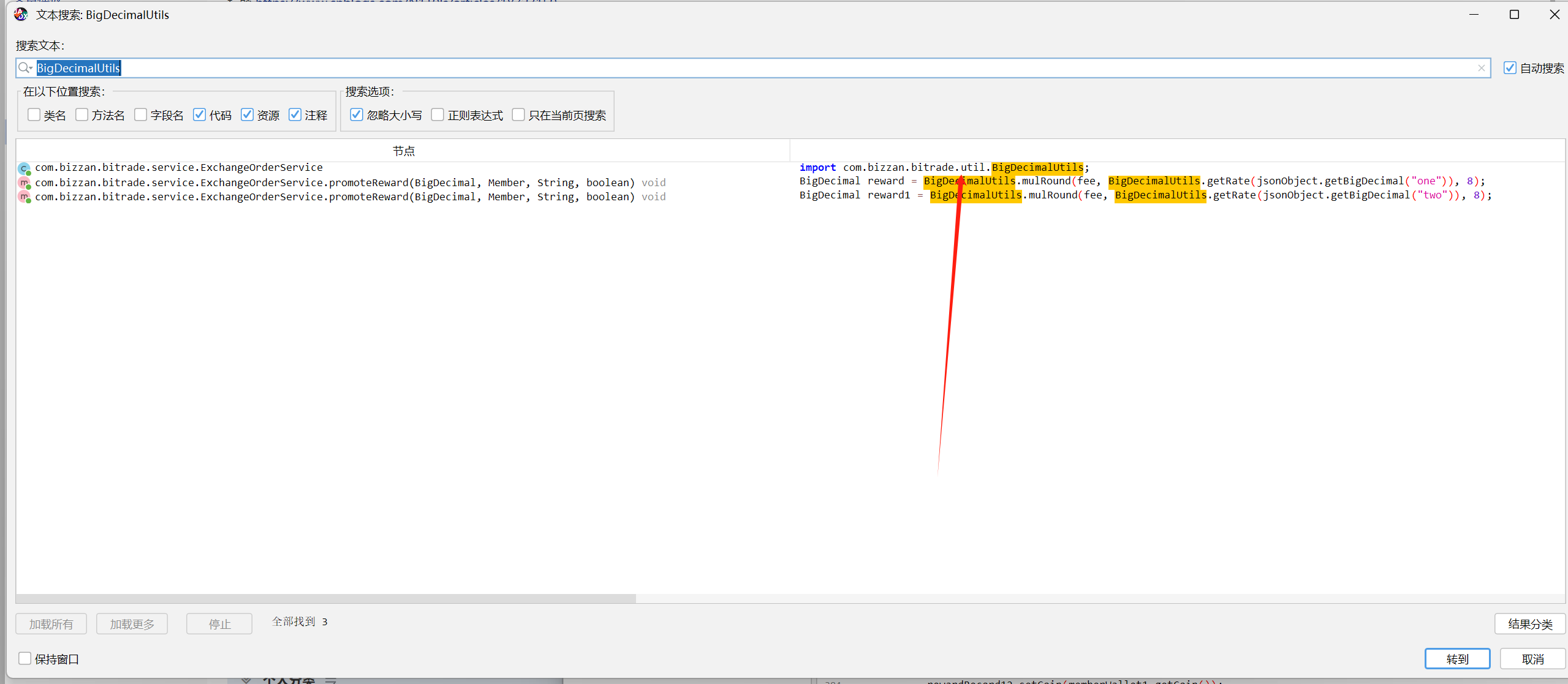Enable the 类名 checkbox
1568x684 pixels.
34,115
